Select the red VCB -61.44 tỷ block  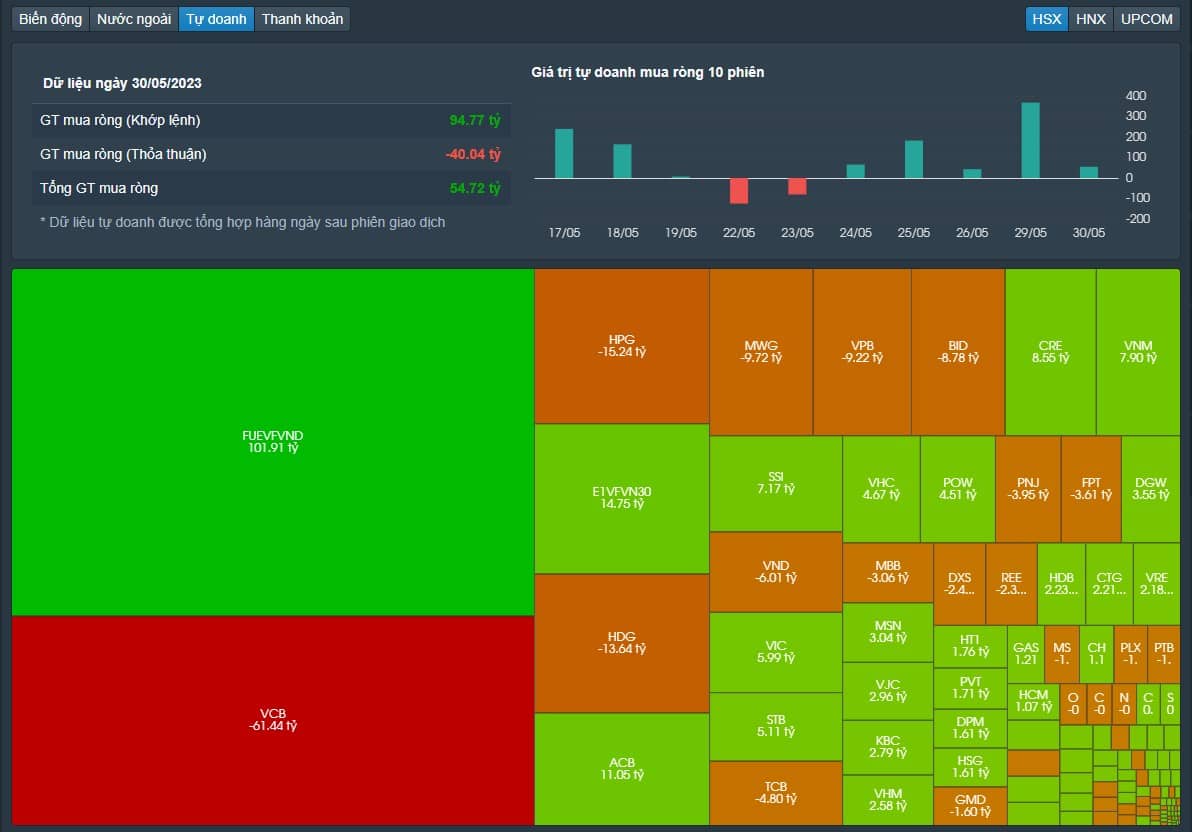(x=273, y=720)
